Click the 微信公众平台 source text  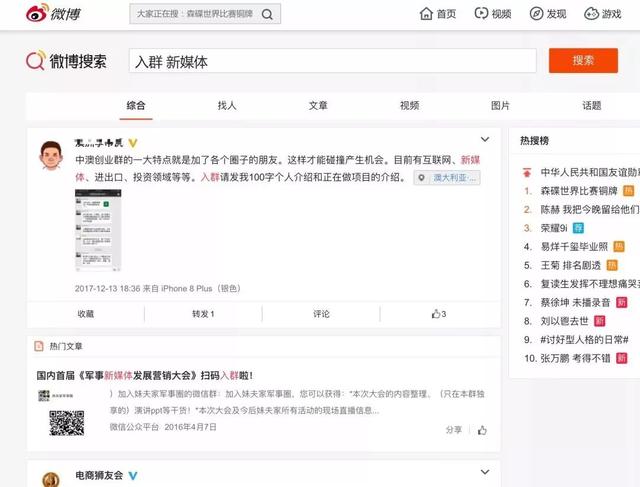(134, 427)
